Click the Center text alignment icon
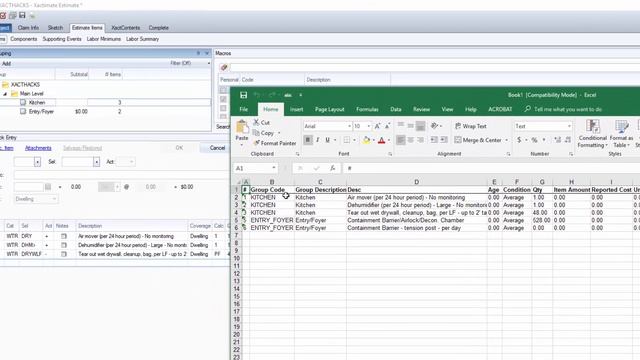The image size is (640, 360). click(411, 140)
